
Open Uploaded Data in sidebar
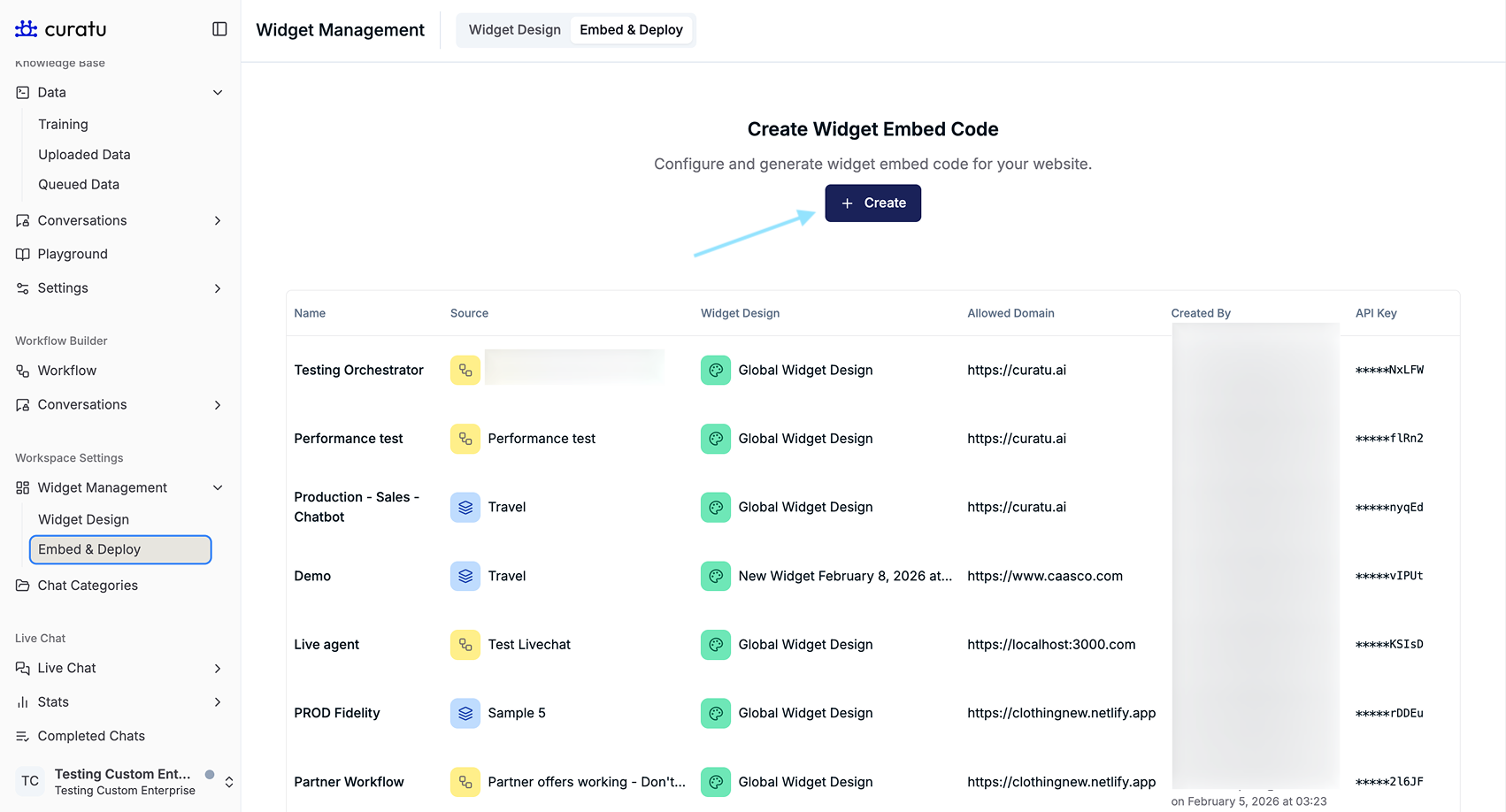[84, 155]
